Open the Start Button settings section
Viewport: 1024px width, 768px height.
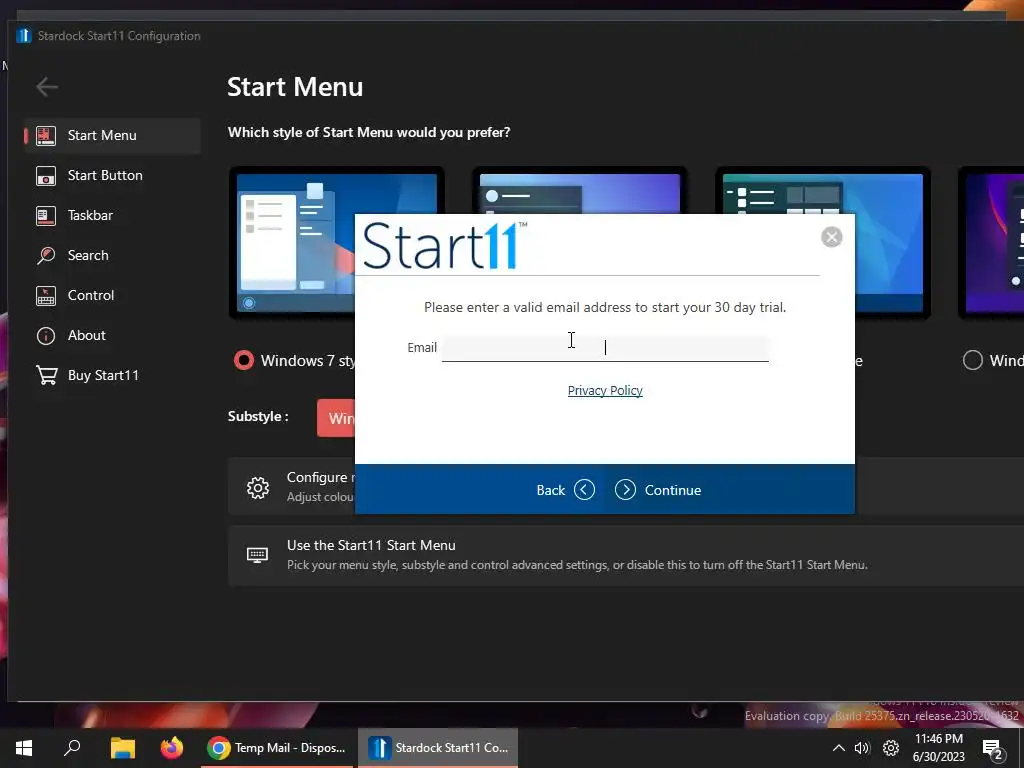tap(112, 175)
